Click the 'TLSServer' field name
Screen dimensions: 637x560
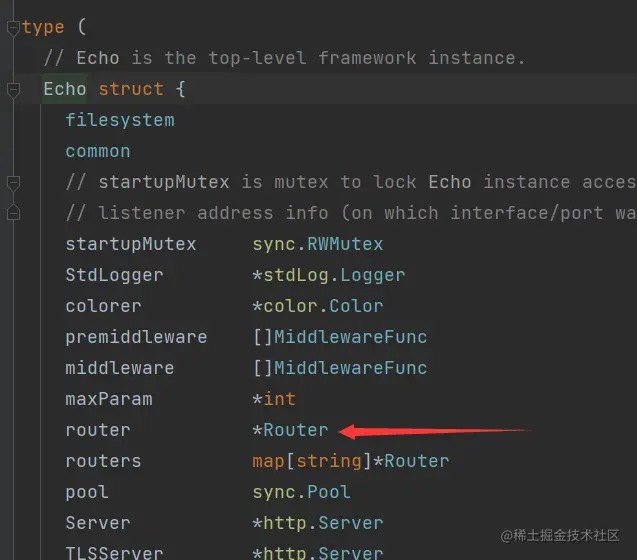115,553
